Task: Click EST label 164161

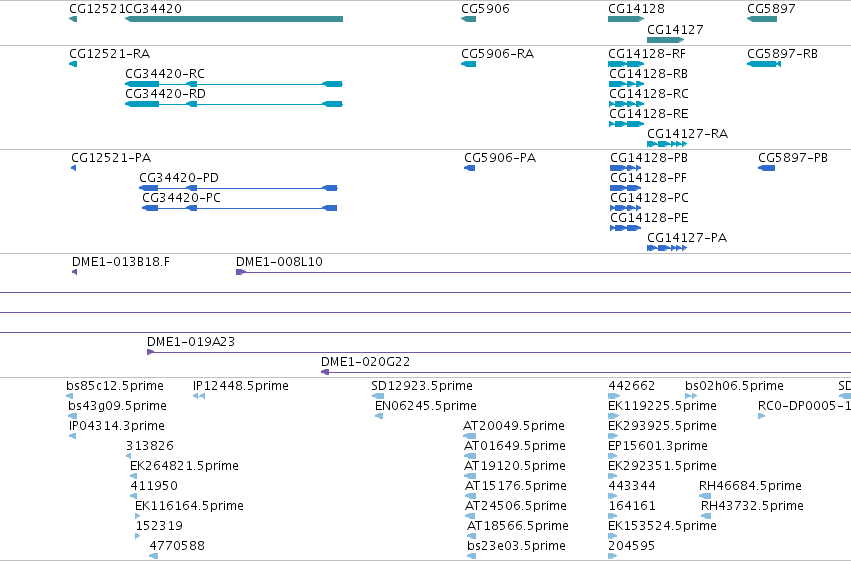Action: coord(632,506)
